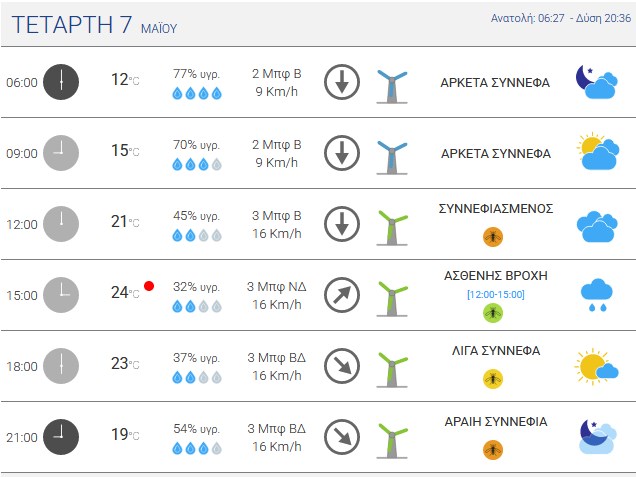Click the southeast wind arrow at 21:00

(342, 437)
